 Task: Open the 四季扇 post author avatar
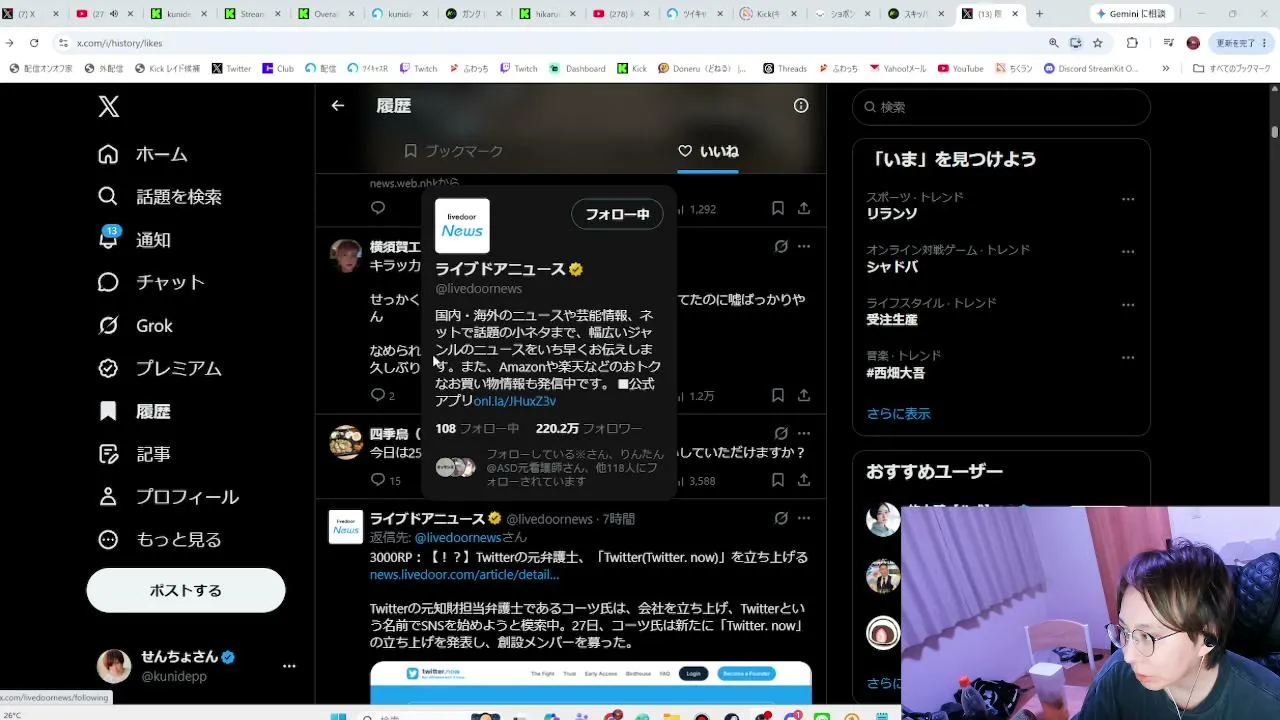[x=346, y=442]
